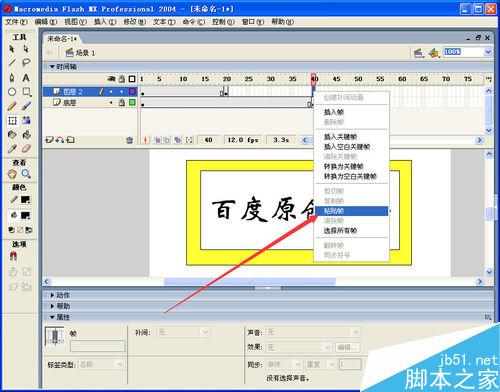Click green outline color of 底层
Image resolution: width=500 pixels, height=392 pixels.
click(132, 102)
